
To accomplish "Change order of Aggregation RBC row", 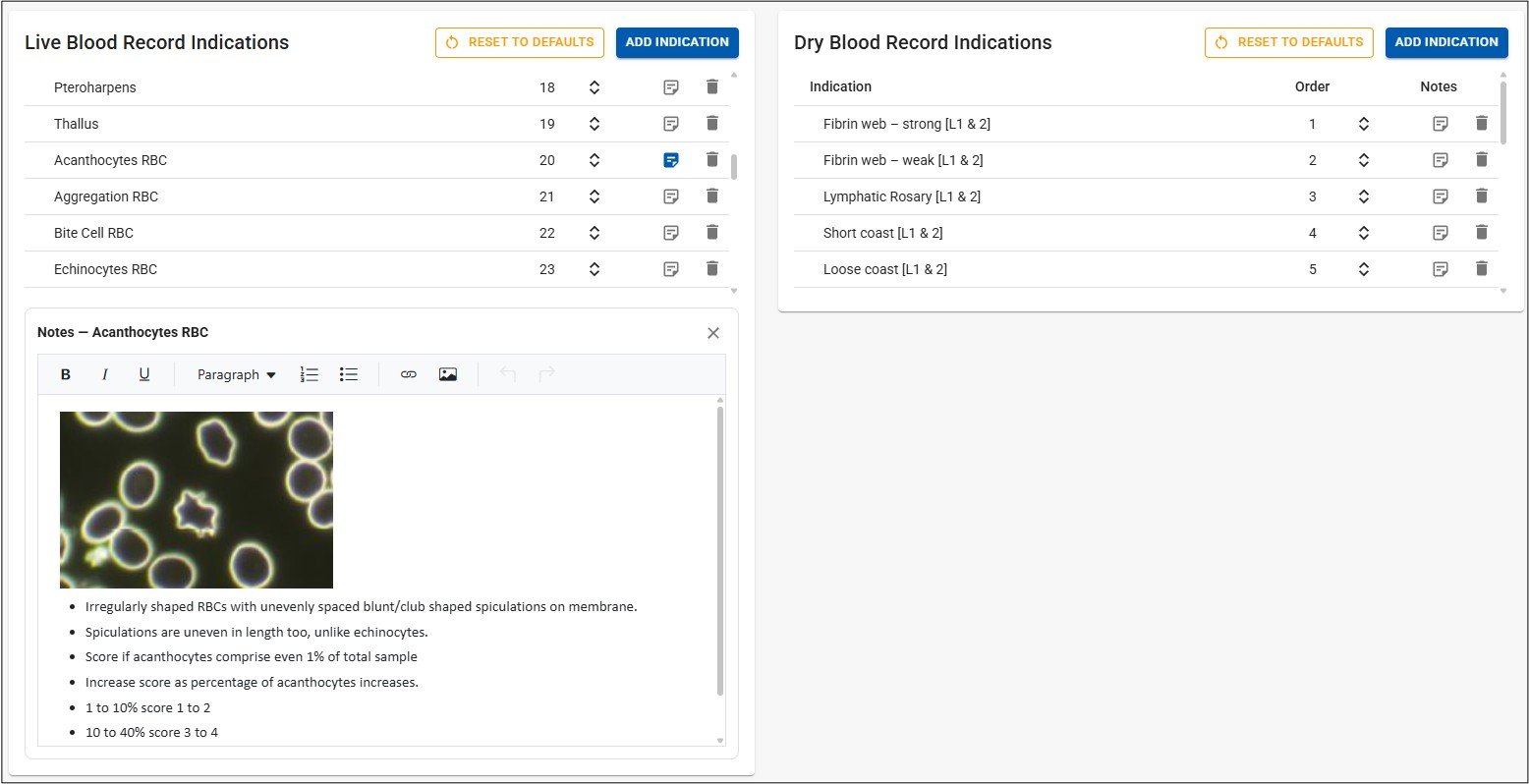I will [x=595, y=196].
